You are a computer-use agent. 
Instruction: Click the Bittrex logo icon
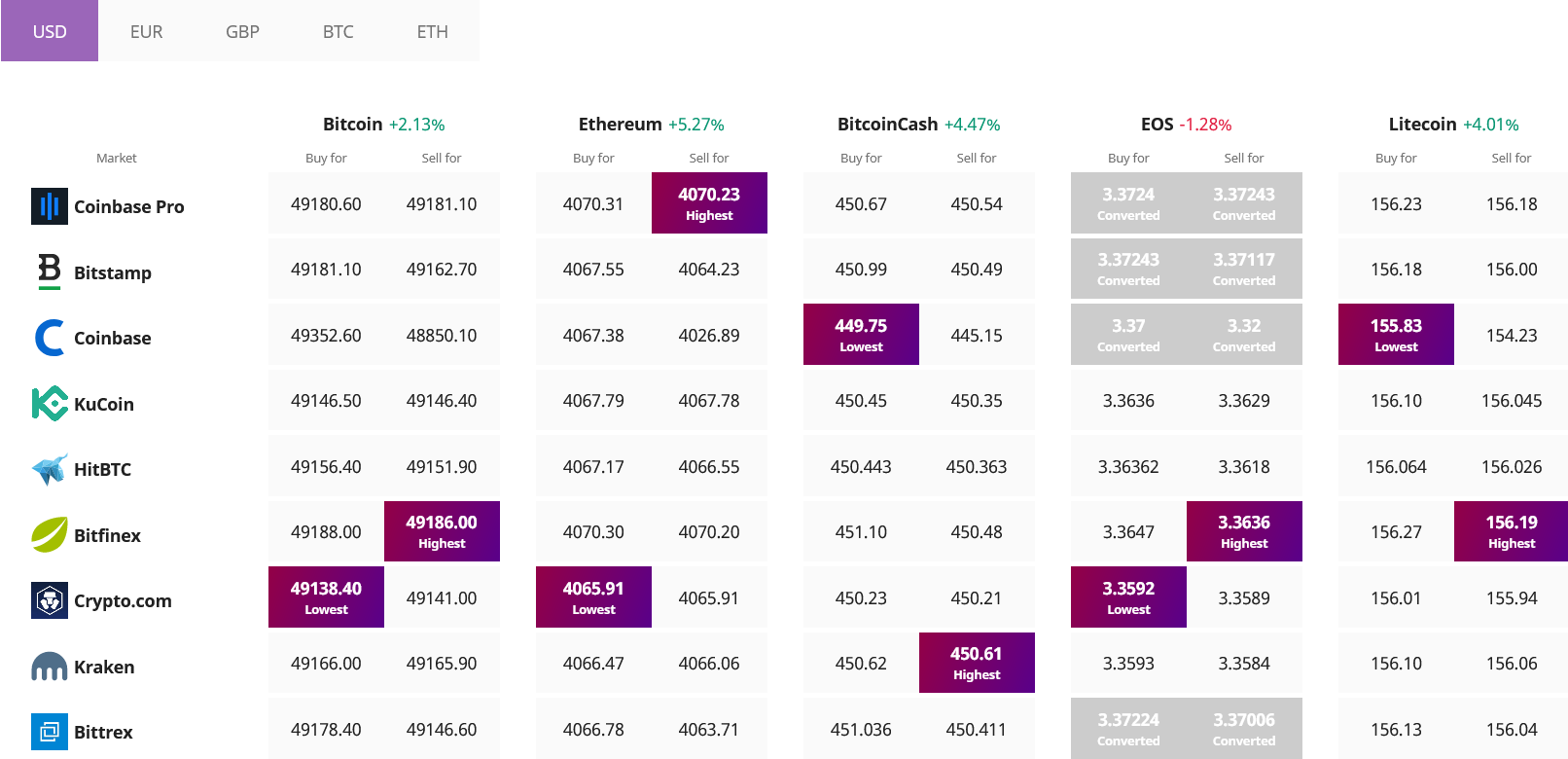click(x=50, y=732)
